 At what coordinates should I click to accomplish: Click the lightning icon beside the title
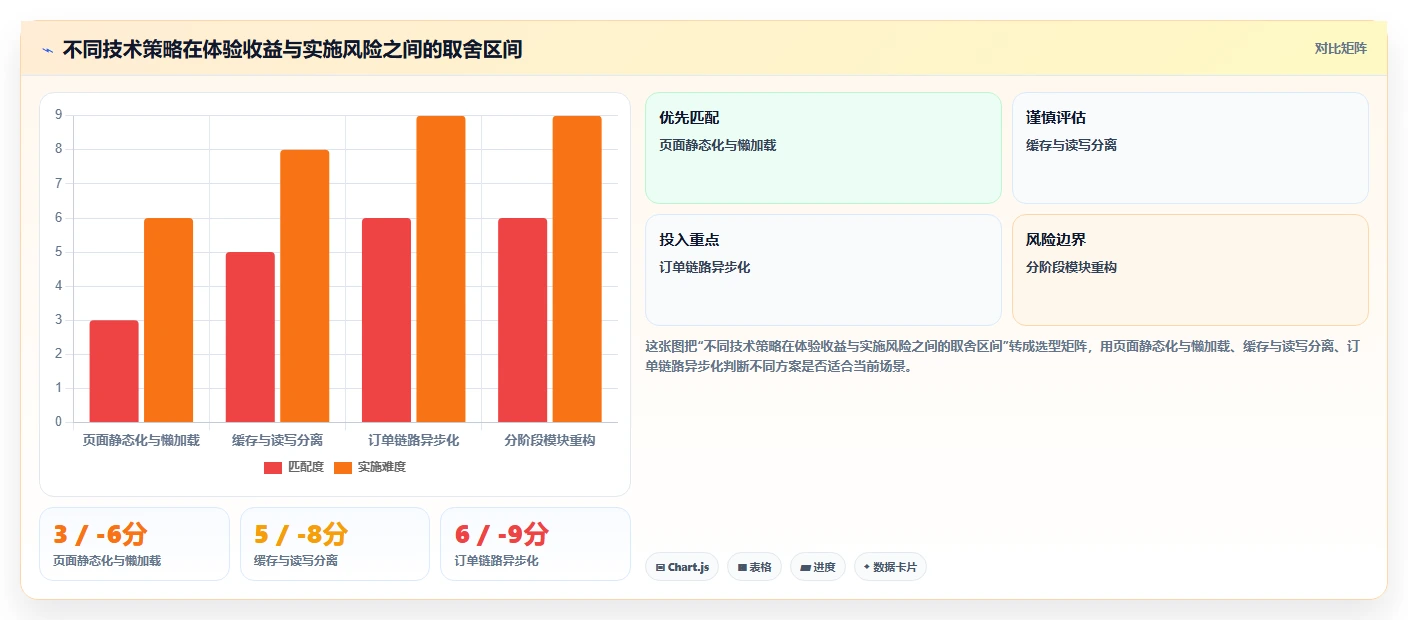(x=48, y=49)
